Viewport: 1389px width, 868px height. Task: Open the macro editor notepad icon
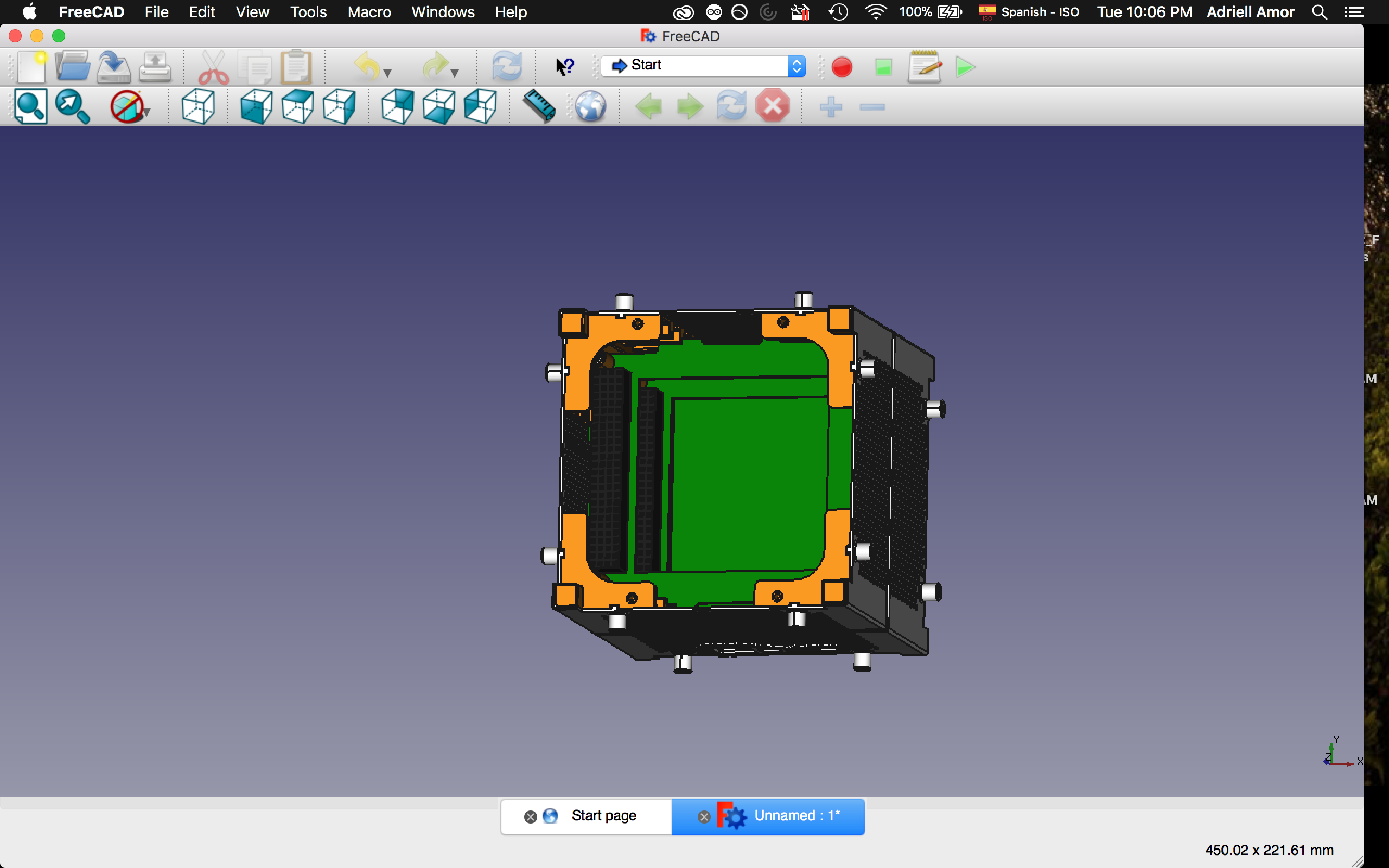pyautogui.click(x=924, y=67)
